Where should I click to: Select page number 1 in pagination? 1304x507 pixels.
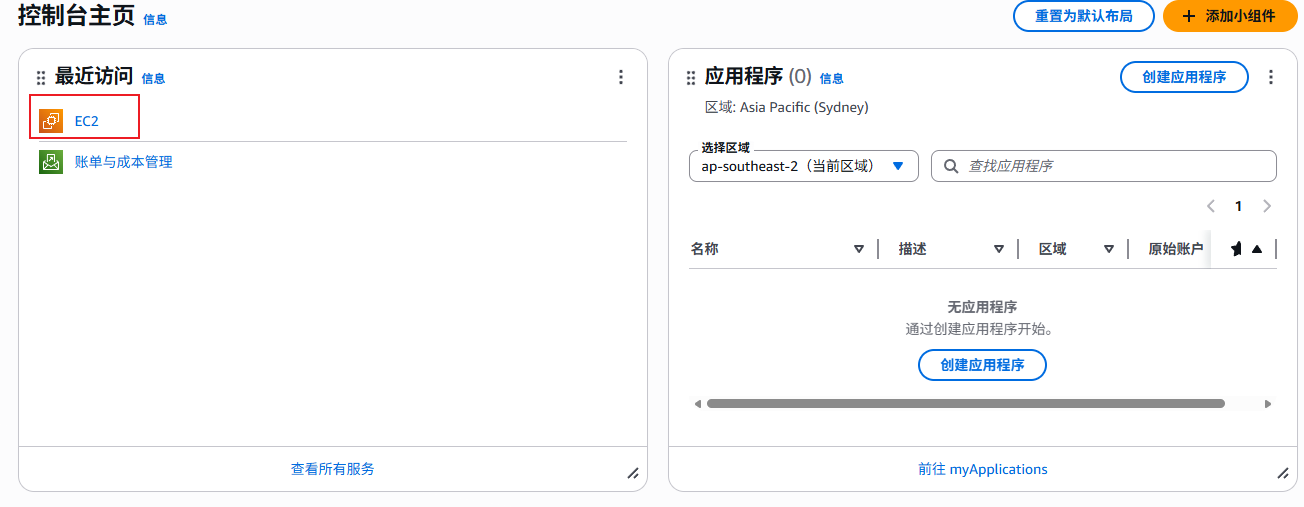(1238, 206)
